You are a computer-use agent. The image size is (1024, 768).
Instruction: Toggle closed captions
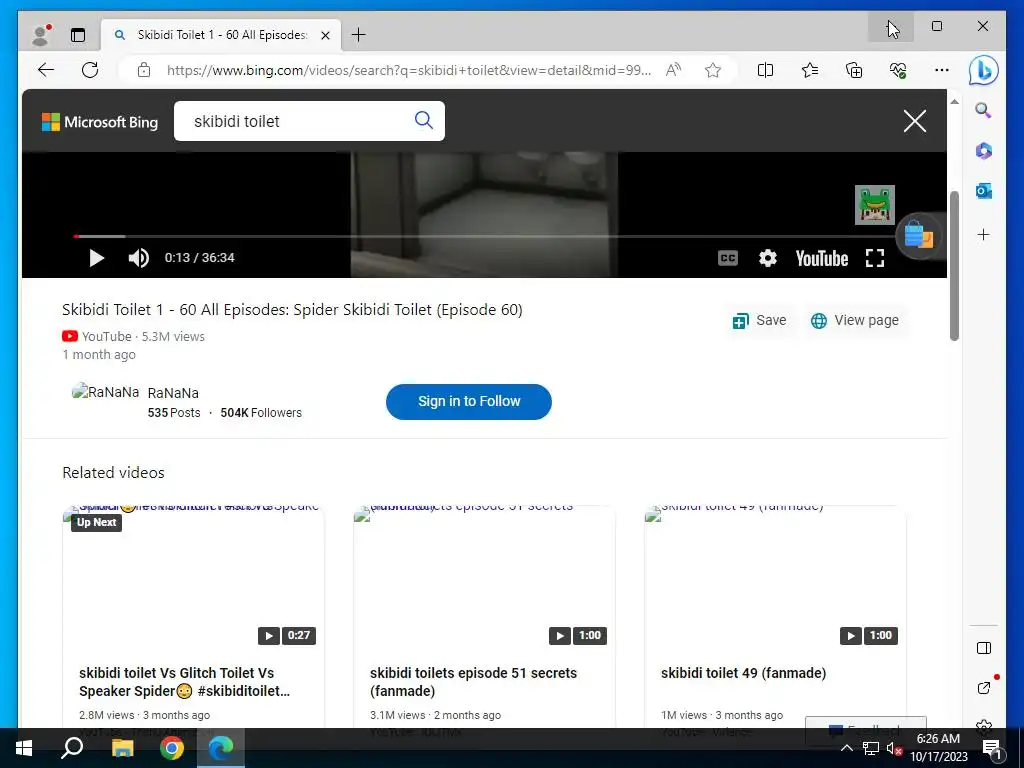pyautogui.click(x=728, y=258)
